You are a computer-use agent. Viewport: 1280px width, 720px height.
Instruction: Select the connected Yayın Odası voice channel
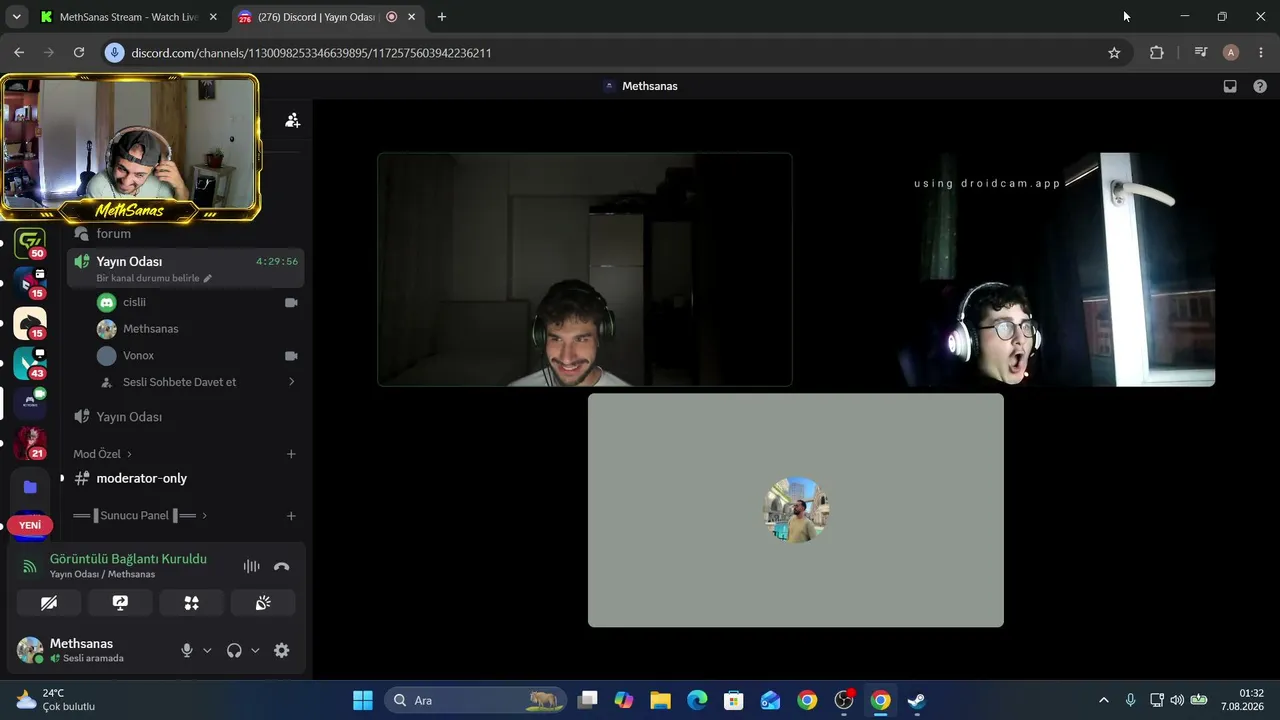click(185, 266)
